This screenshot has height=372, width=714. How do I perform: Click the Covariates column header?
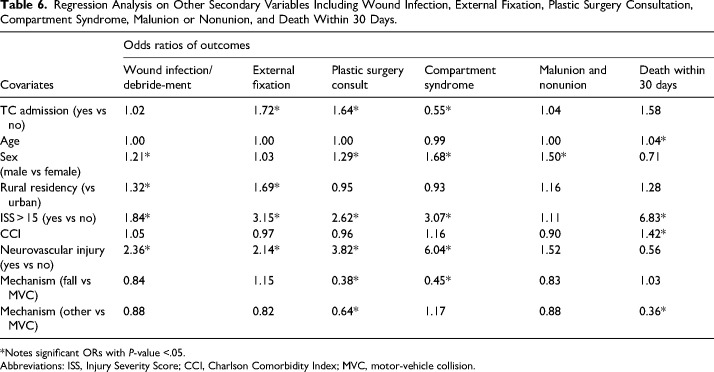pyautogui.click(x=27, y=85)
